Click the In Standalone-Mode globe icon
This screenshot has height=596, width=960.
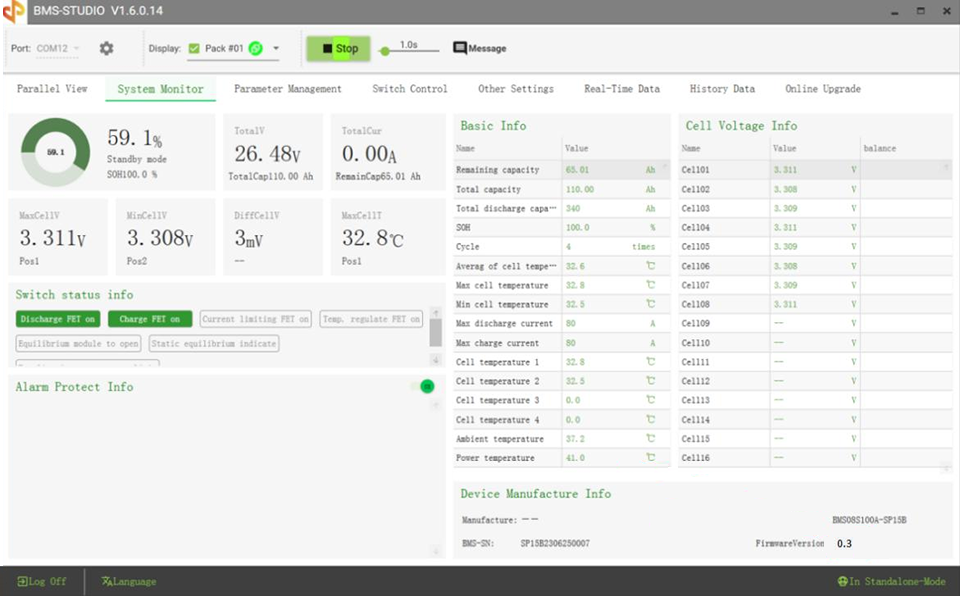click(x=843, y=581)
